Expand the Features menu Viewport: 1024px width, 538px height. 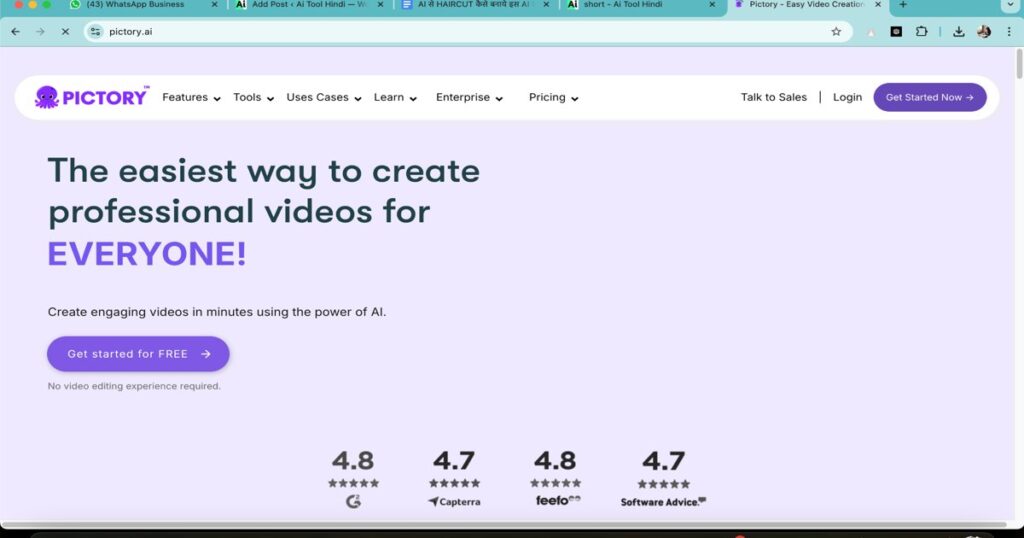tap(191, 97)
